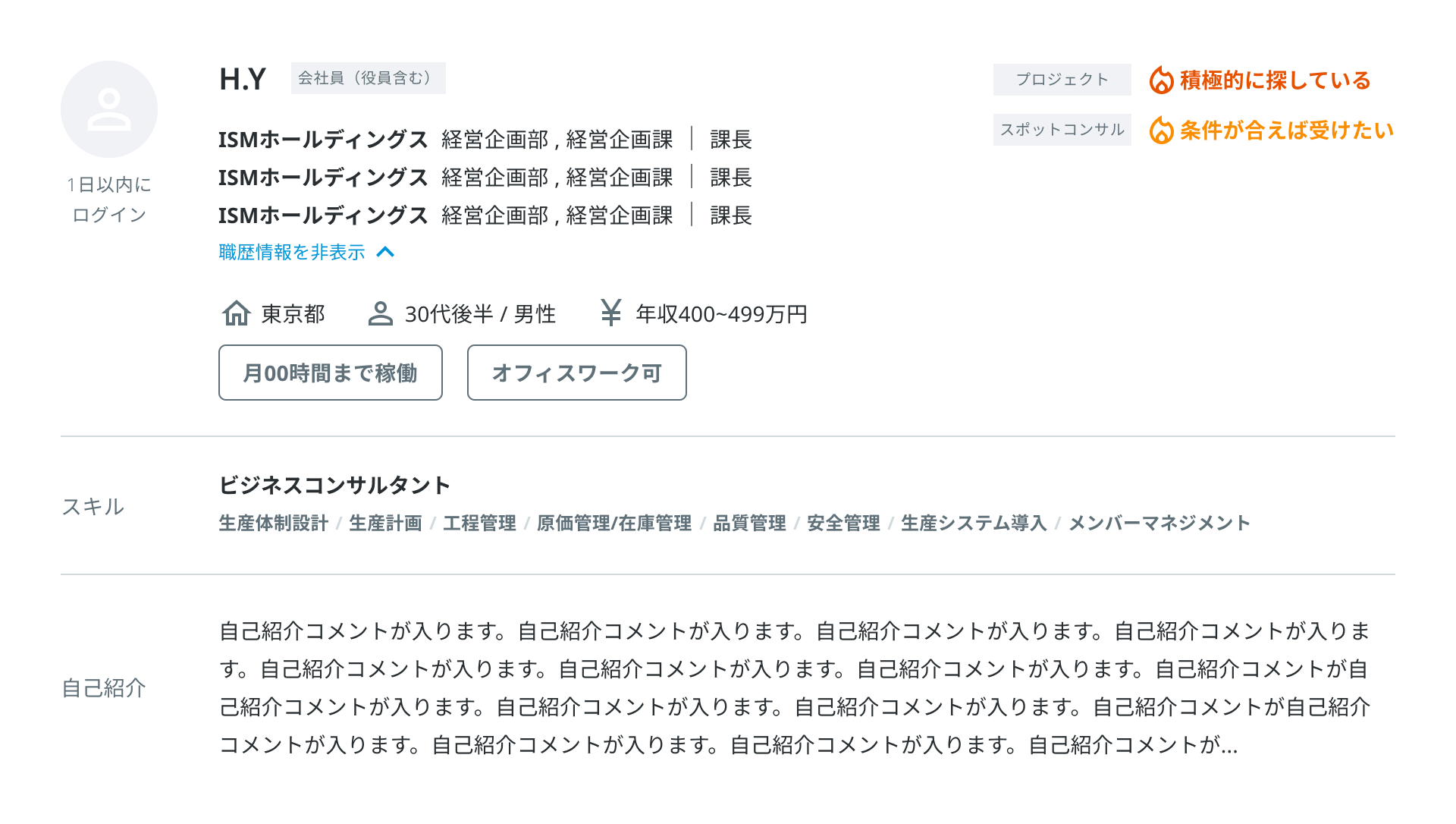Click the person icon beside 30代後半

click(x=380, y=313)
